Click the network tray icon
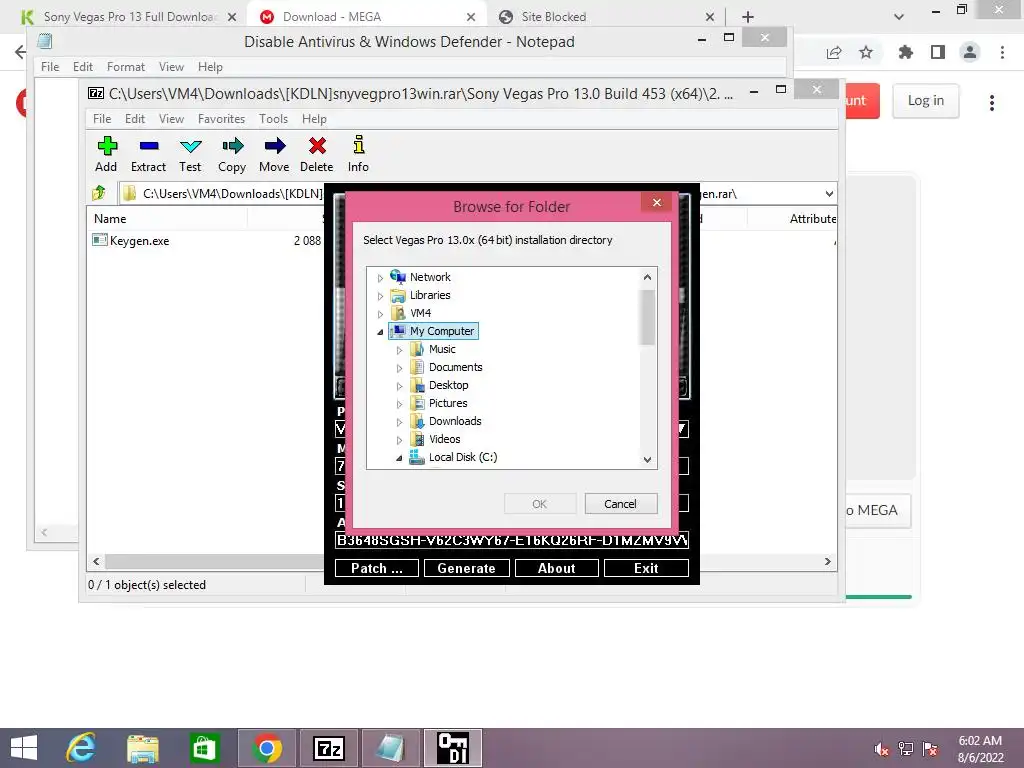Image resolution: width=1024 pixels, height=768 pixels. point(906,749)
